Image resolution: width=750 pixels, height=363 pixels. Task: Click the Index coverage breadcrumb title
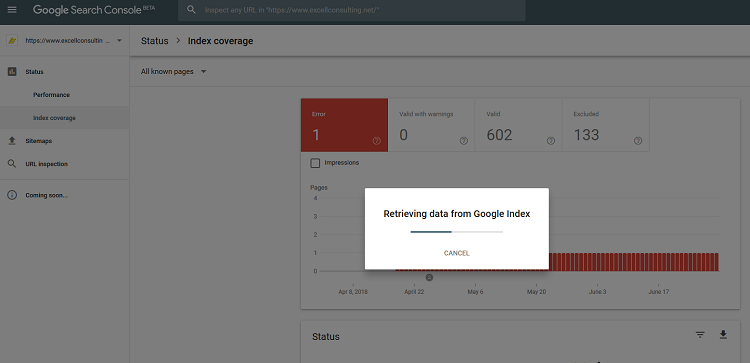[x=220, y=41]
